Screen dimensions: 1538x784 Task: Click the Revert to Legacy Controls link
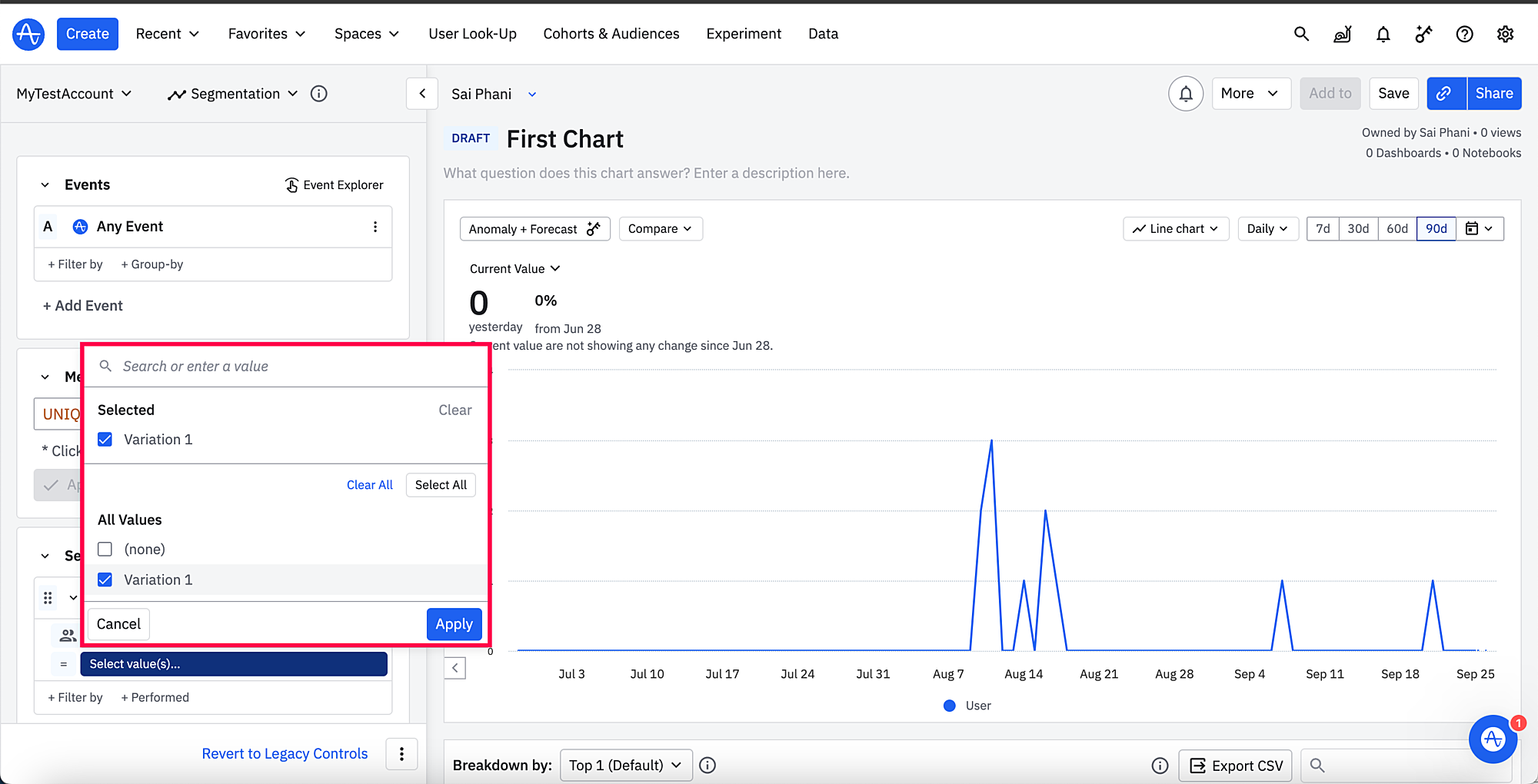pyautogui.click(x=285, y=754)
